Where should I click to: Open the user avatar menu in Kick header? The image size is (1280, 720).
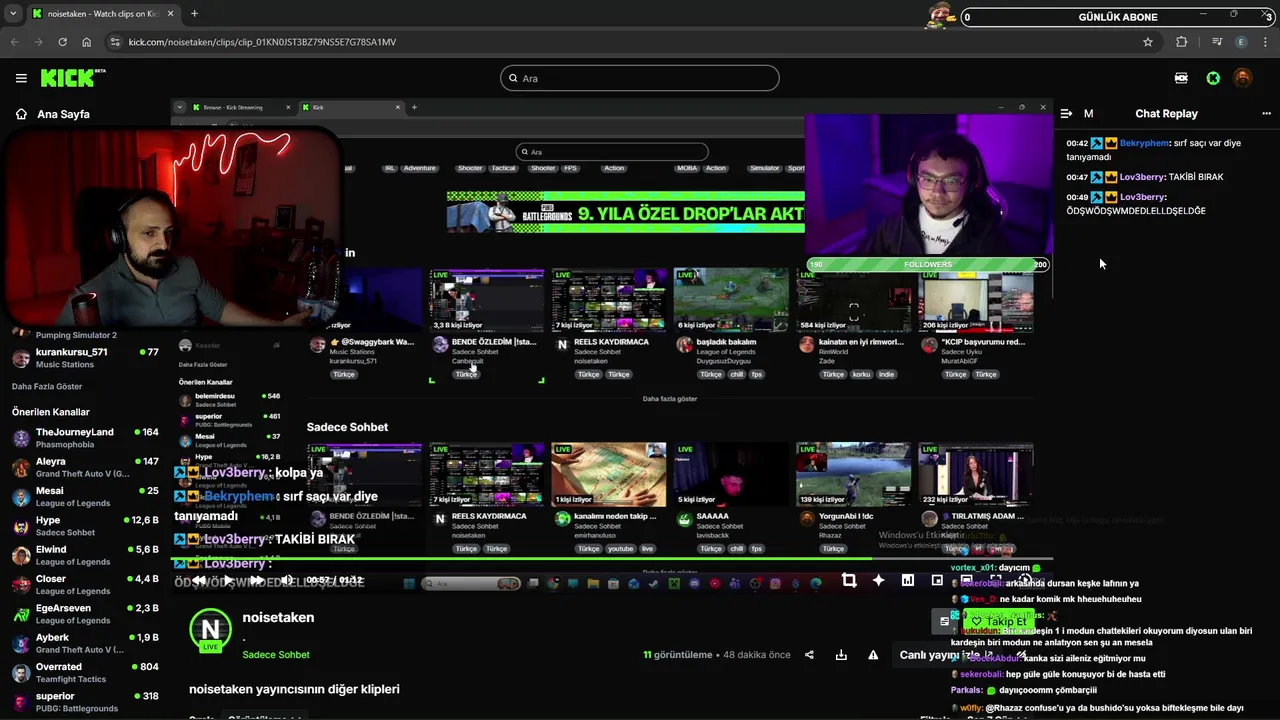1243,78
